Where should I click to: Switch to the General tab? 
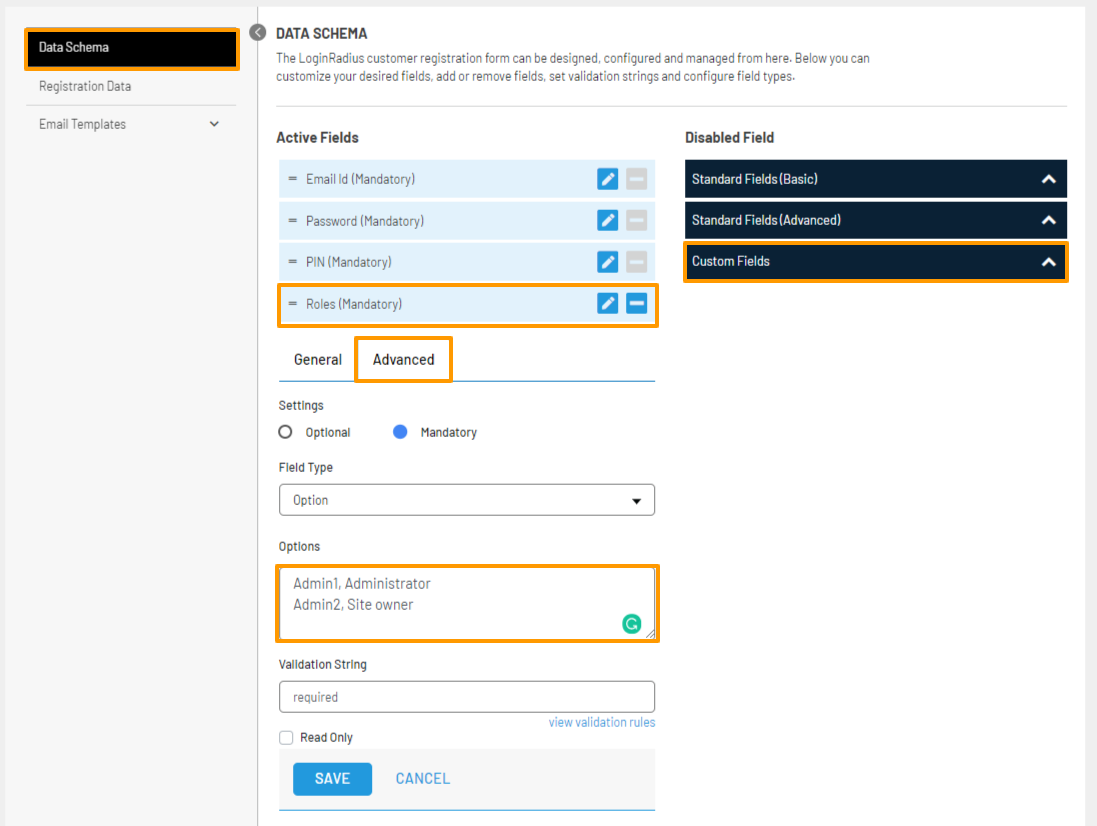317,359
